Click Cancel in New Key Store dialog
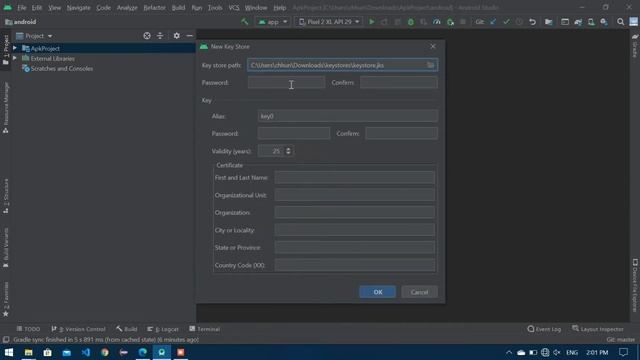 [419, 292]
